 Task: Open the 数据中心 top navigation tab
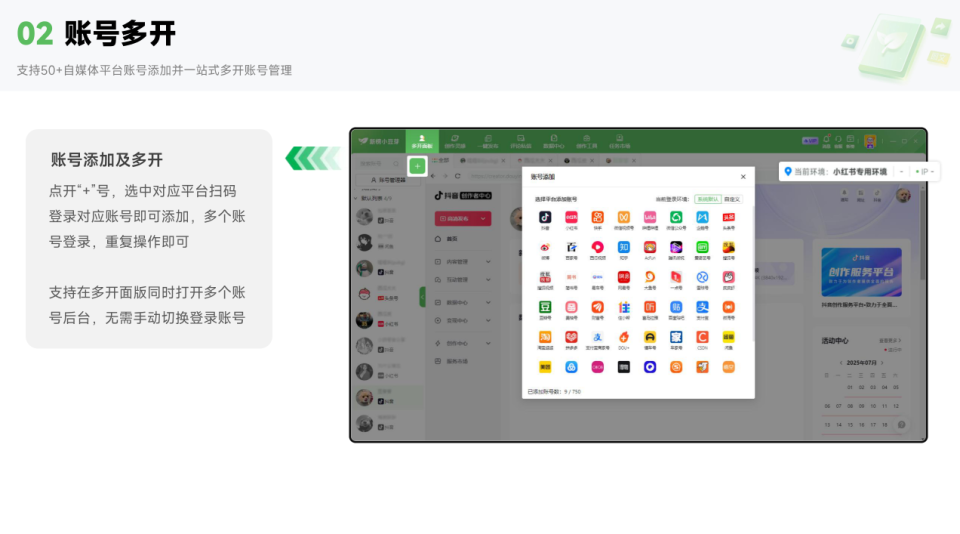pos(553,141)
